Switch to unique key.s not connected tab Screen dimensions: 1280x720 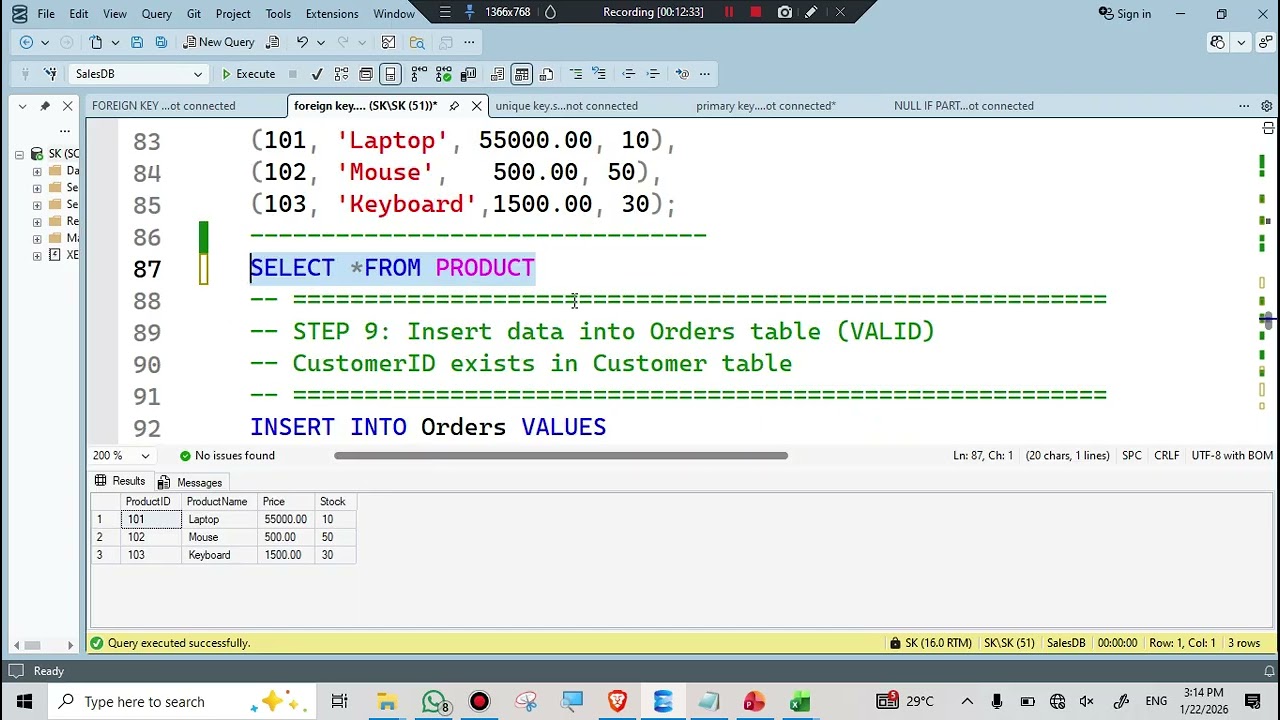[x=566, y=106]
